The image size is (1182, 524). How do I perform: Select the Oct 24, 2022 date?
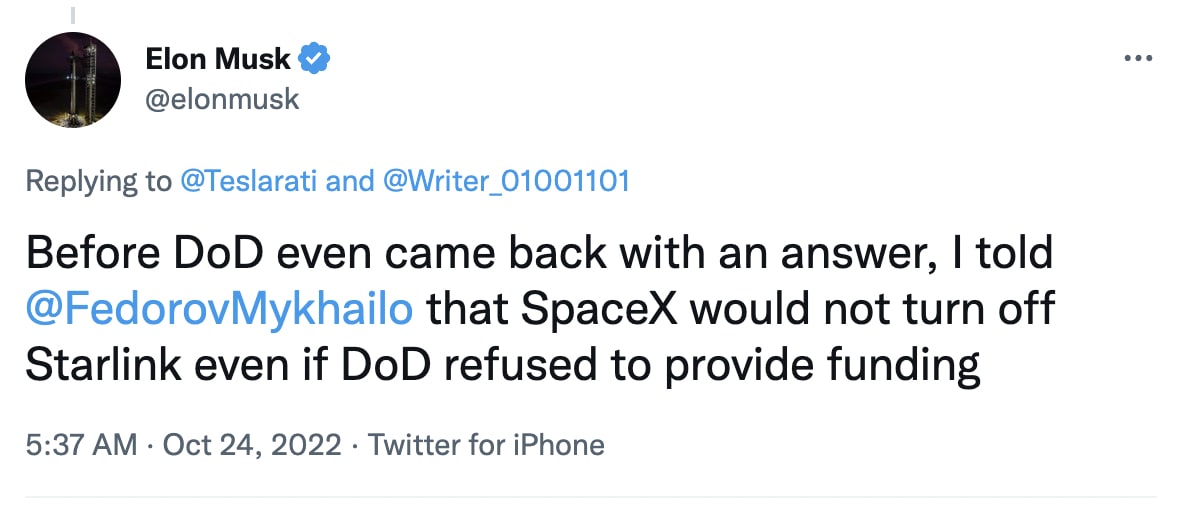(x=252, y=444)
